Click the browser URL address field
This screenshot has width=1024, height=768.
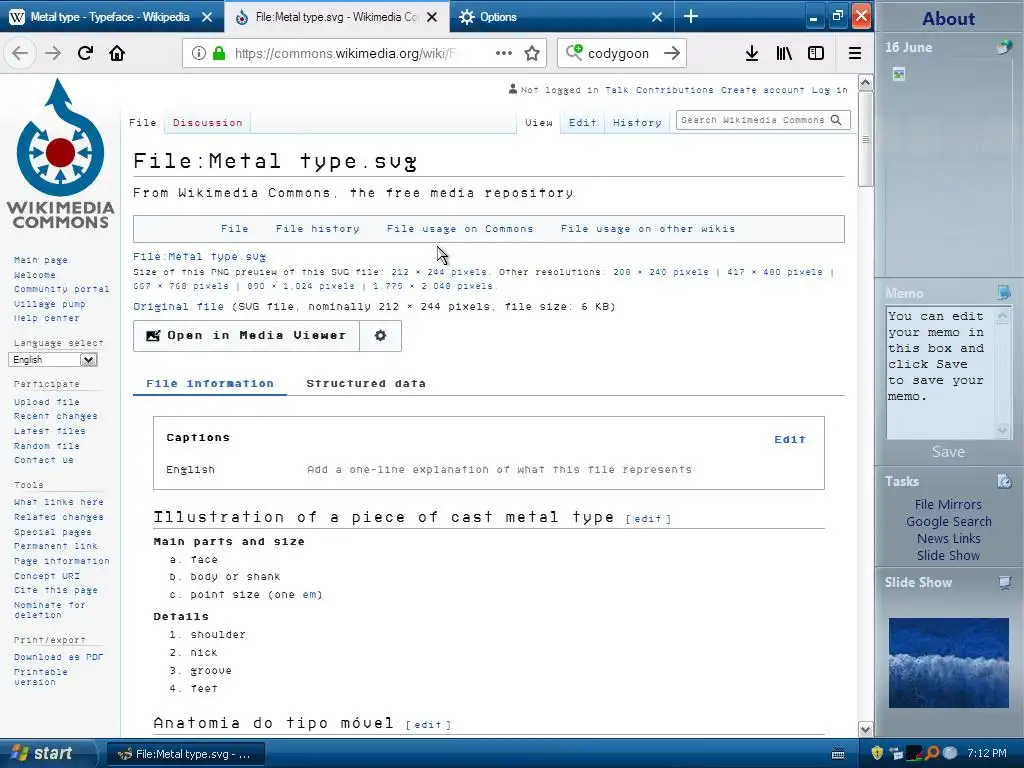pyautogui.click(x=346, y=53)
